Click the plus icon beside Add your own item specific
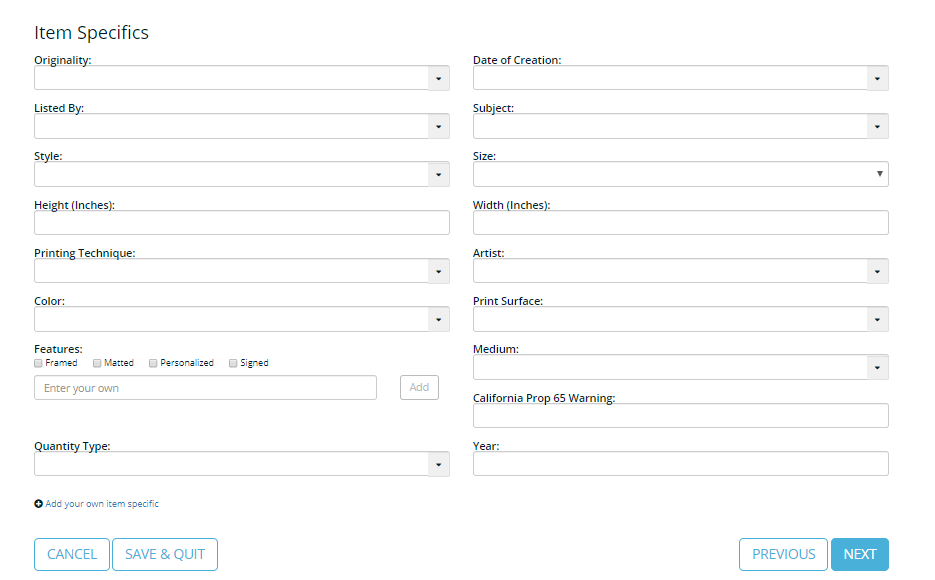The height and width of the screenshot is (580, 935). tap(38, 504)
